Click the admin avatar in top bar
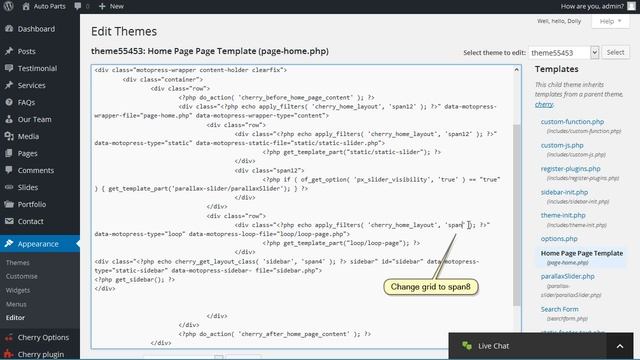The width and height of the screenshot is (640, 360). pos(631,6)
